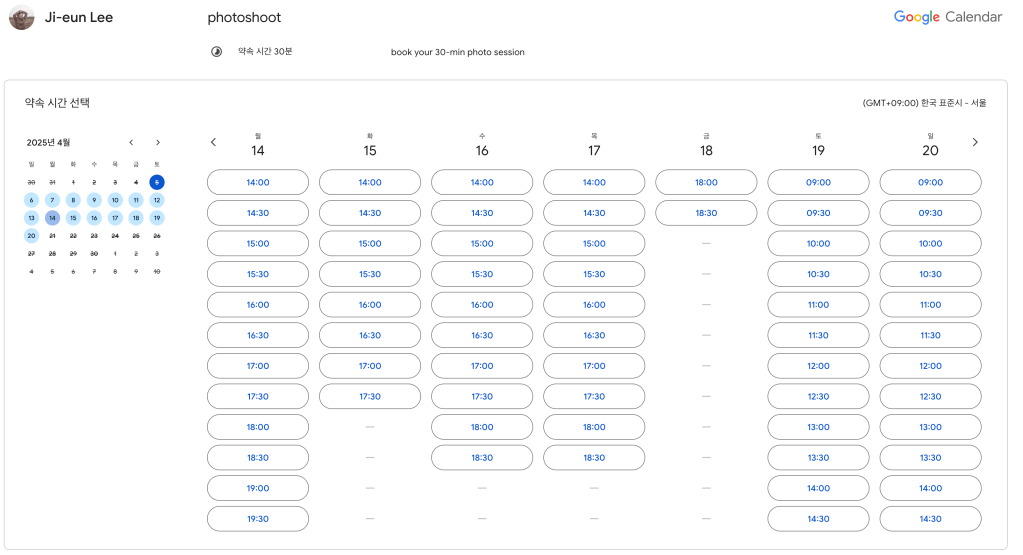Viewport: 1023px width, 555px height.
Task: Click Ji-eun Lee's profile avatar
Action: 22,18
